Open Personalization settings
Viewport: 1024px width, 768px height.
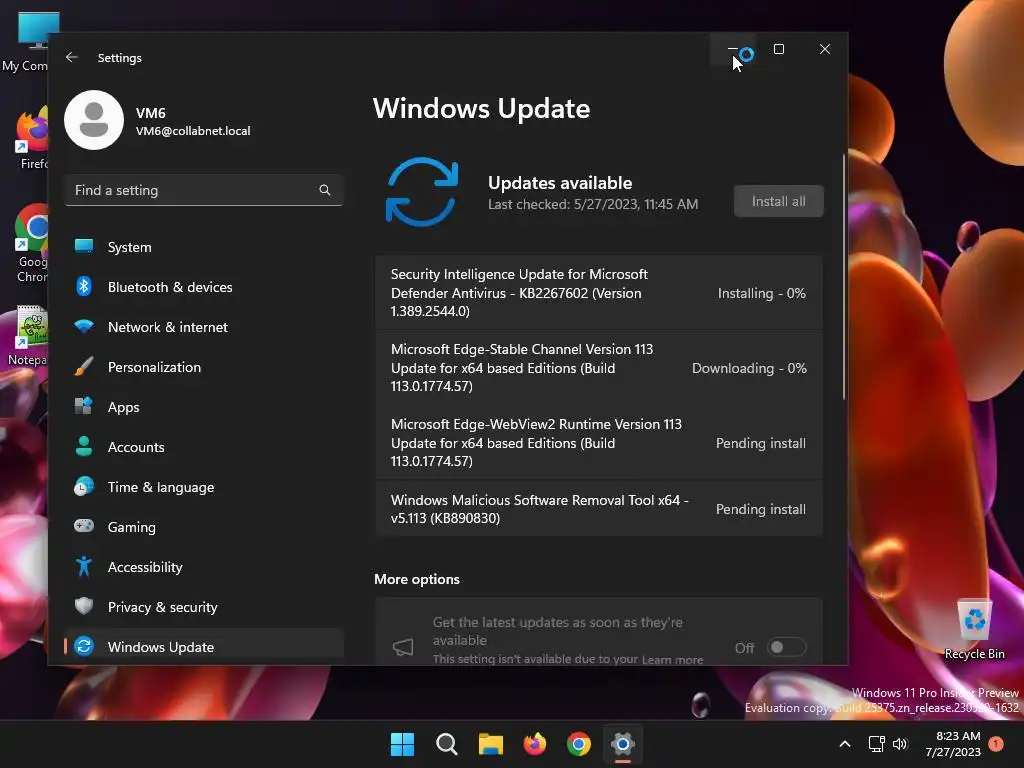[x=204, y=367]
